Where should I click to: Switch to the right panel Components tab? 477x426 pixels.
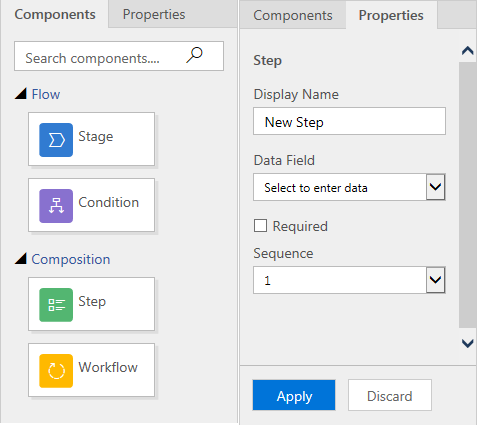(293, 15)
